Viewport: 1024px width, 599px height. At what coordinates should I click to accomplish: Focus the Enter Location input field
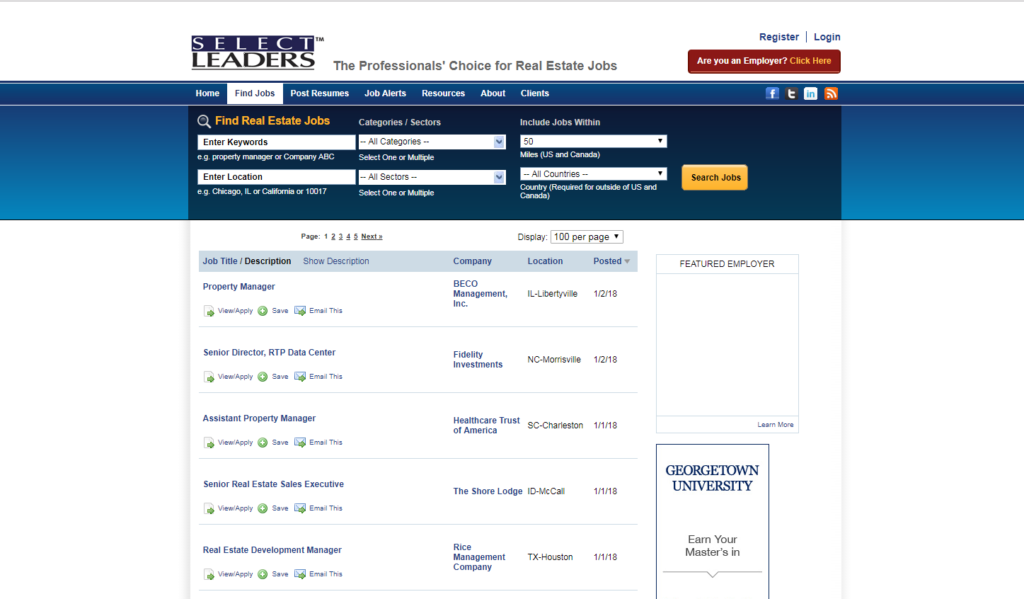click(x=276, y=177)
